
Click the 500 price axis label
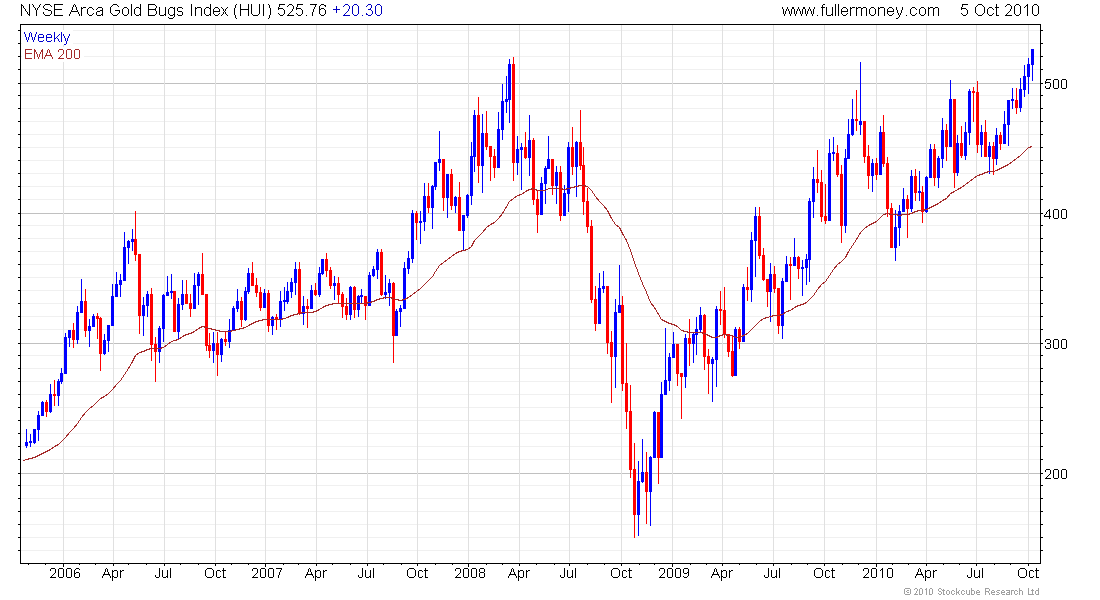click(1056, 84)
